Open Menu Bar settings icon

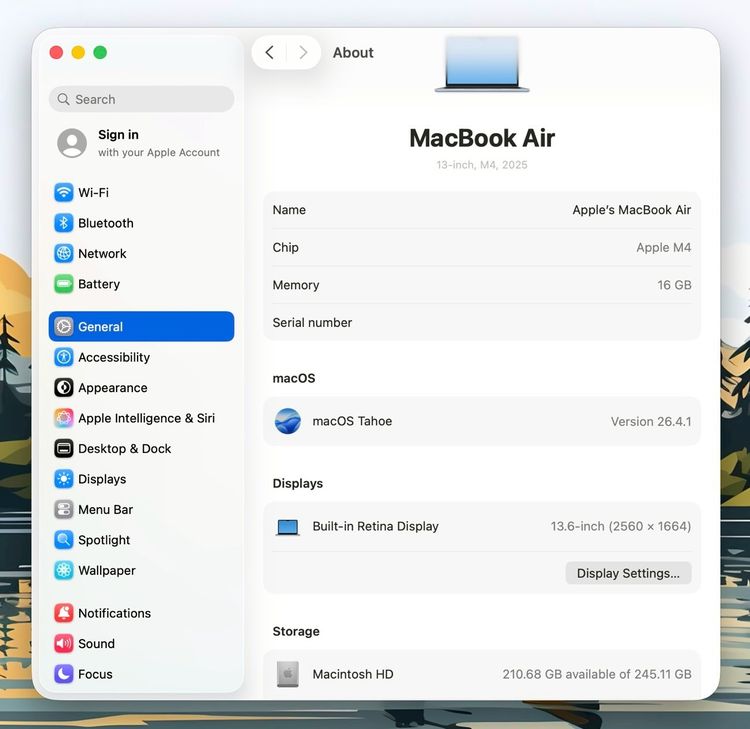pos(64,509)
